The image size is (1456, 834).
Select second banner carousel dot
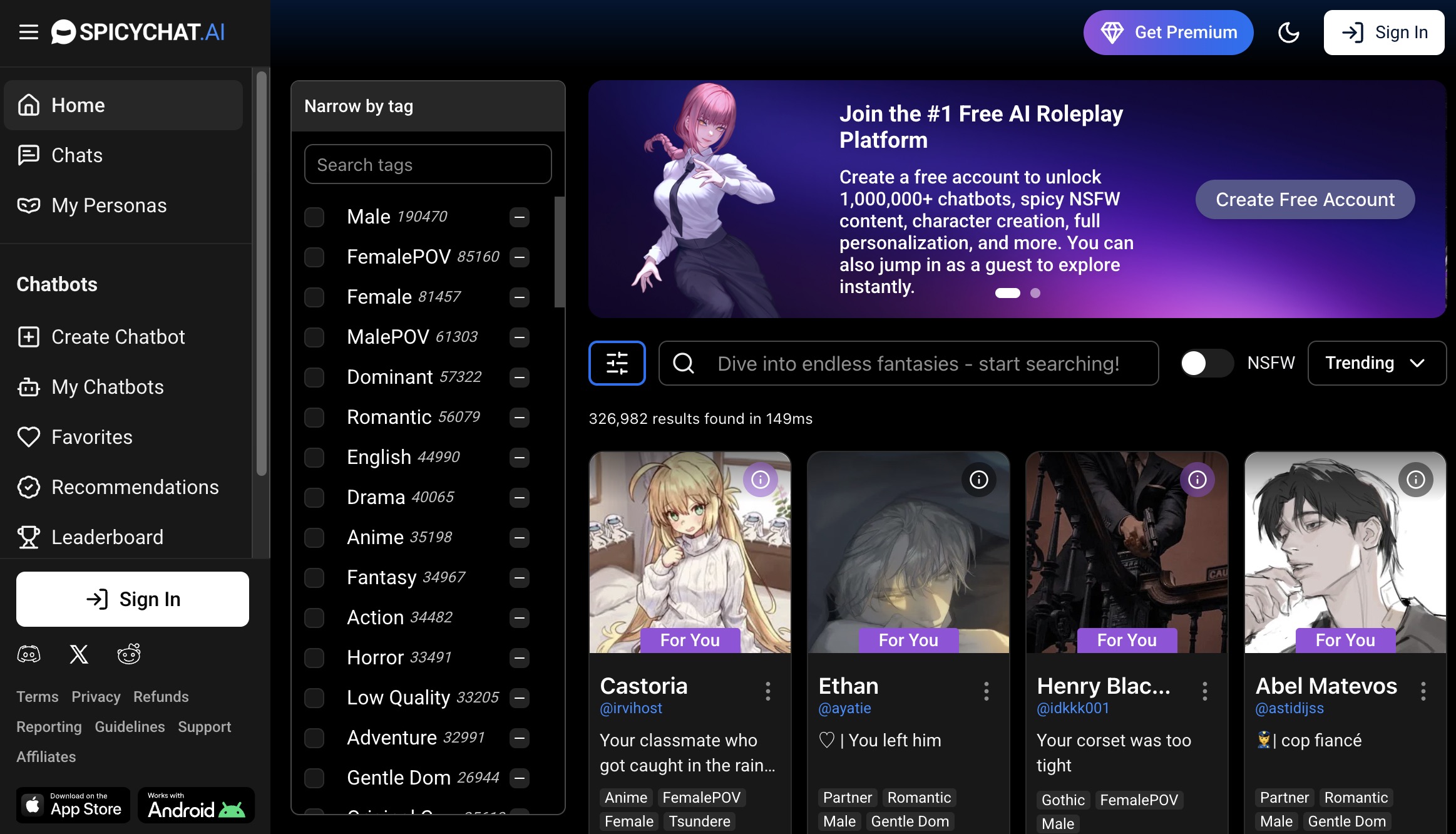pyautogui.click(x=1035, y=293)
